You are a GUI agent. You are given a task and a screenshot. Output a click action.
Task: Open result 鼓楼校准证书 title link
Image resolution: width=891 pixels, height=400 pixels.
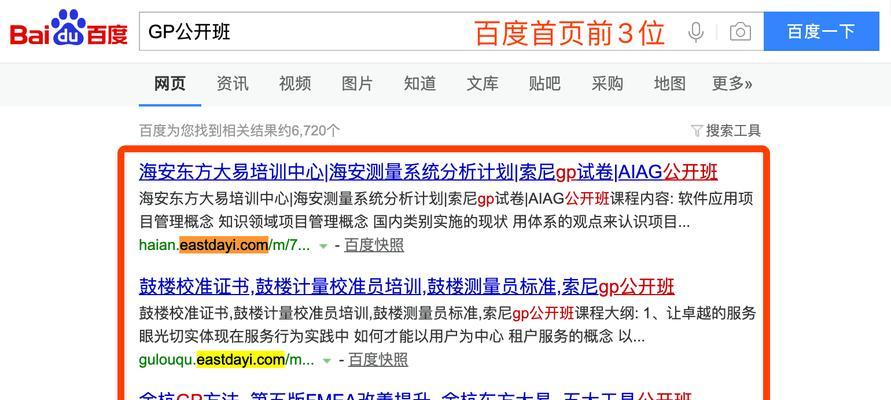click(x=406, y=286)
